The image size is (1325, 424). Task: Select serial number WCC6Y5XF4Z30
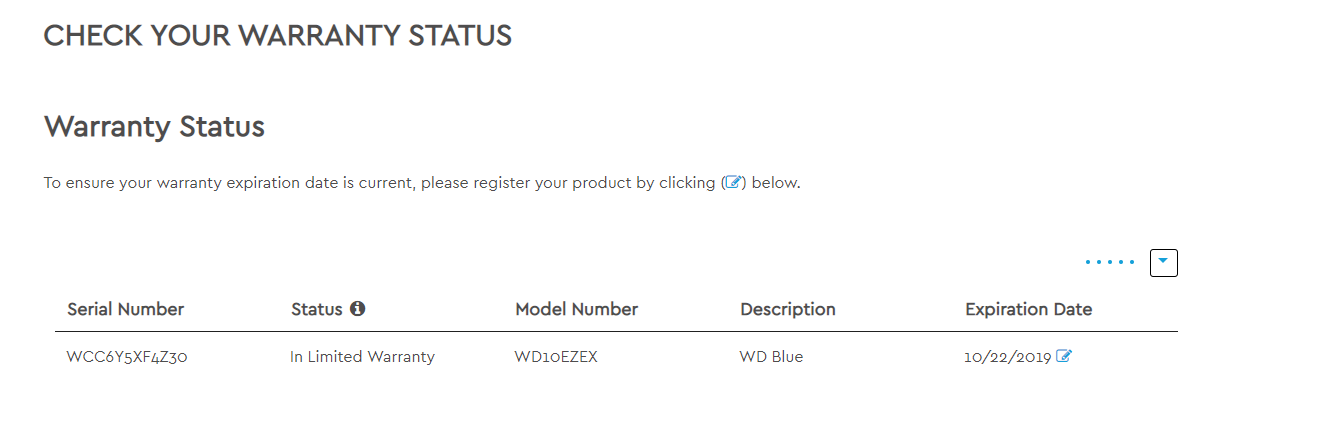coord(127,357)
